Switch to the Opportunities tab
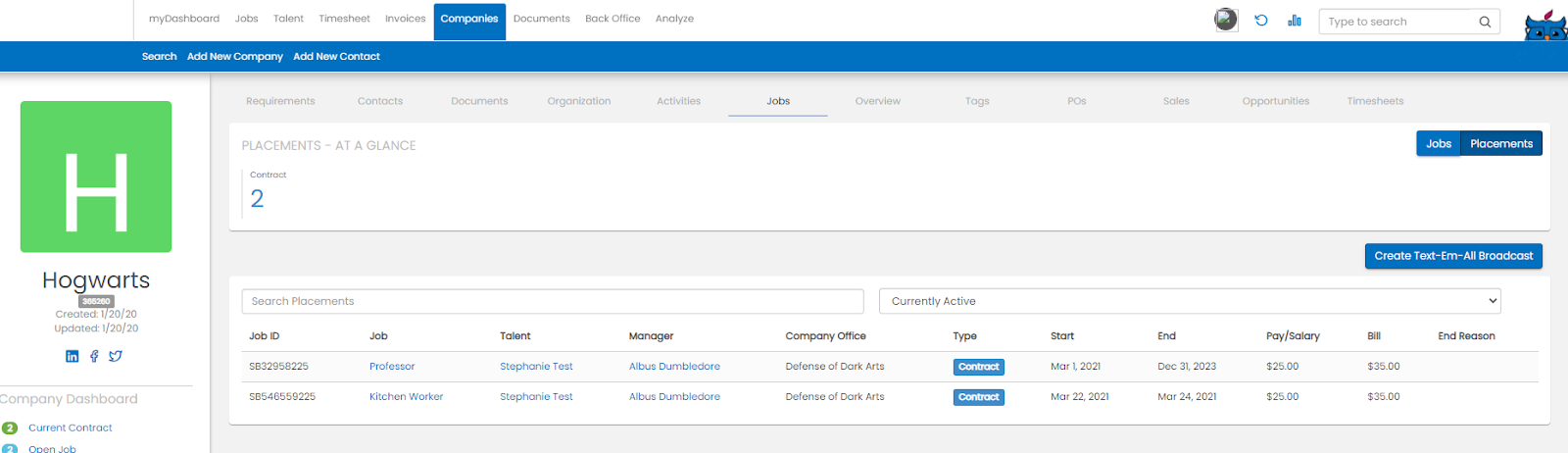The image size is (1568, 453). click(1275, 101)
